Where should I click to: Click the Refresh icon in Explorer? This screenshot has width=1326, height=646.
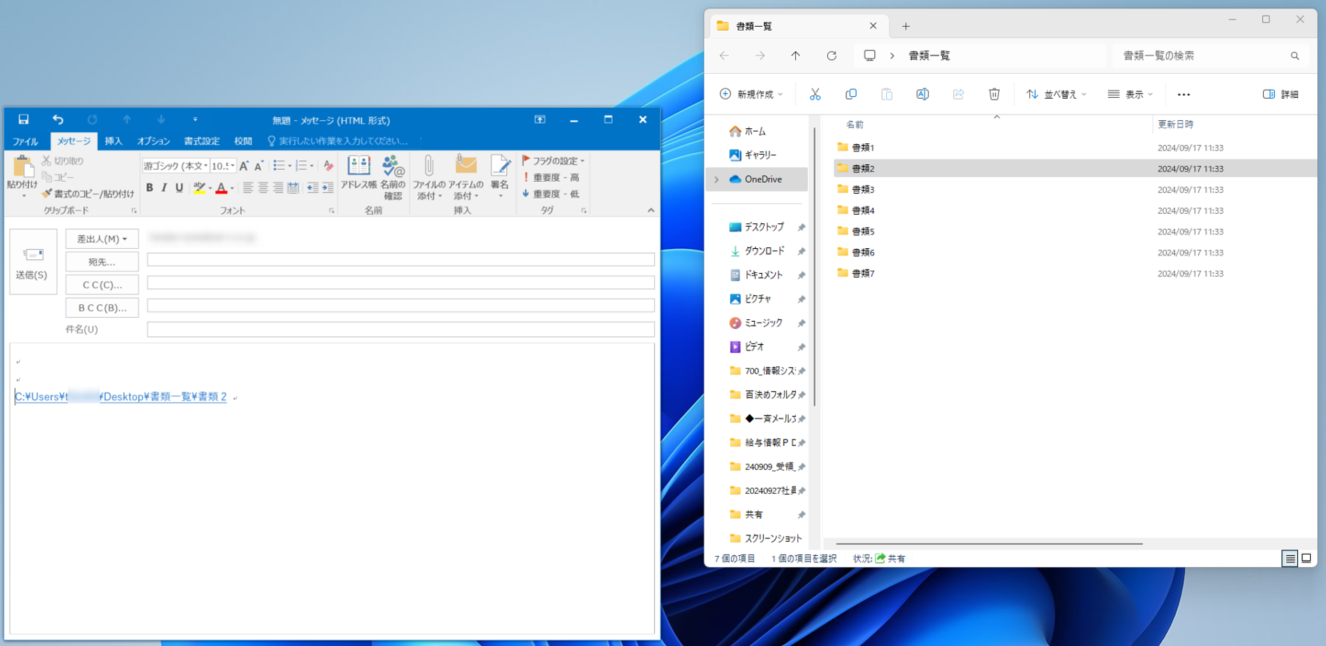pos(831,56)
